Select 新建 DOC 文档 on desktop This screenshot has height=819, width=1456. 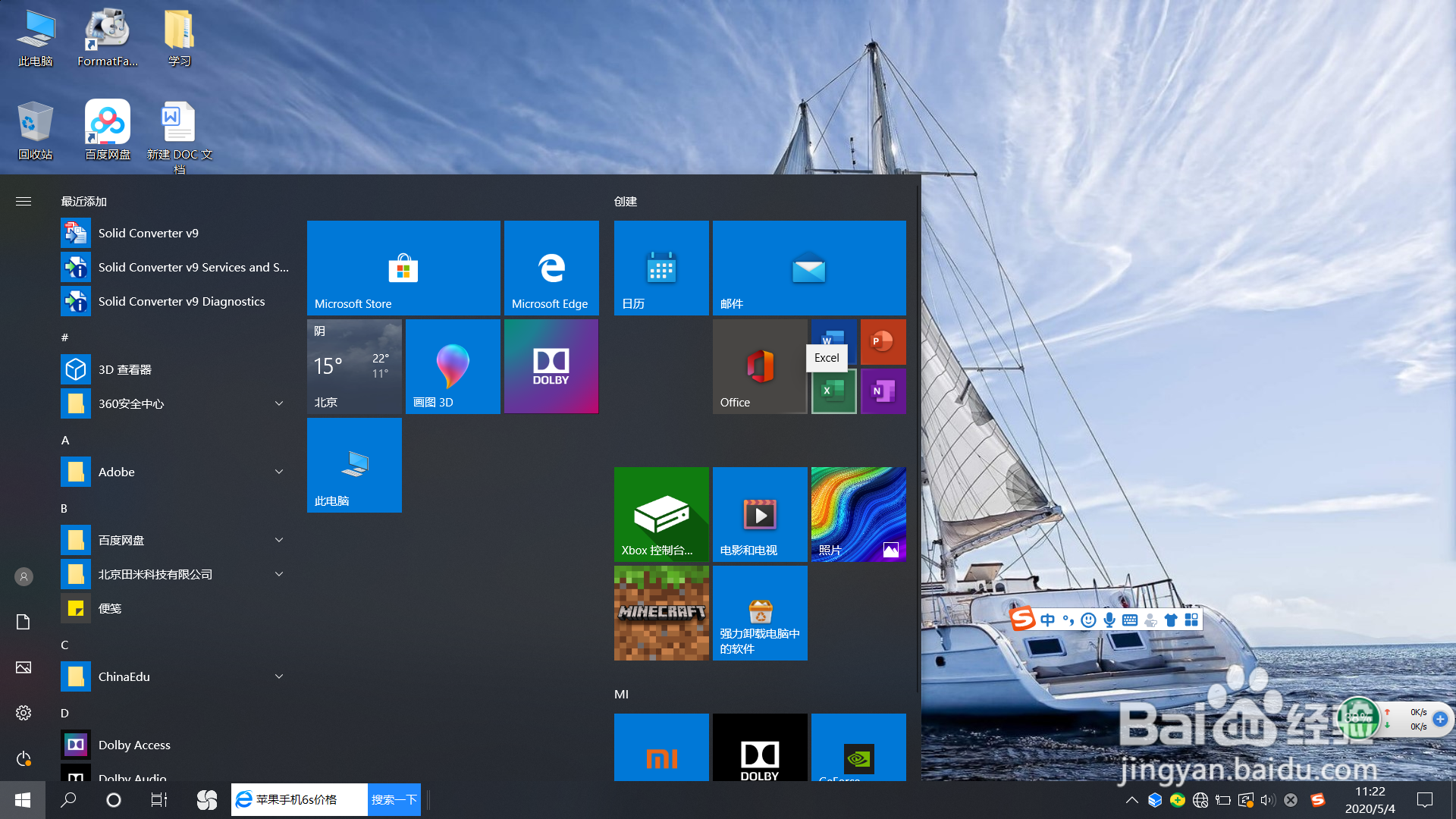(179, 136)
